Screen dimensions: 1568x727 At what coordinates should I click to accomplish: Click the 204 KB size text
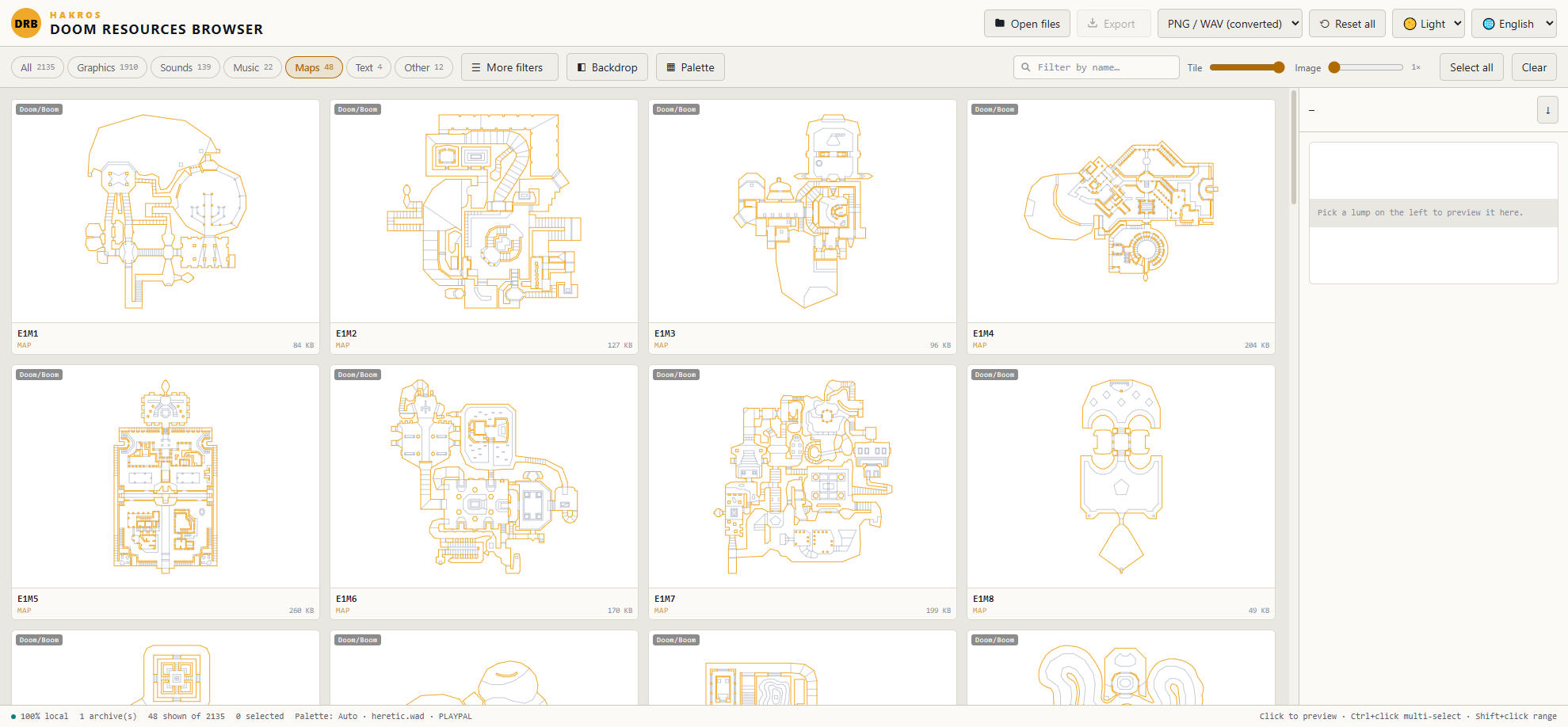coord(1257,345)
